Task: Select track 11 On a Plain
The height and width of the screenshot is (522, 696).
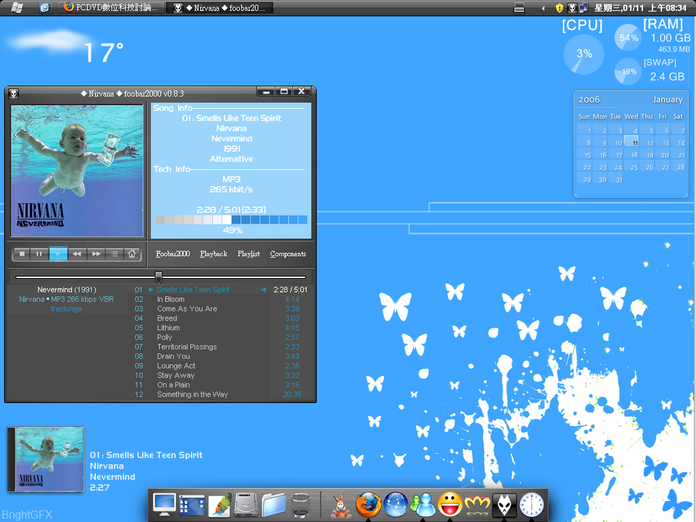Action: [221, 385]
